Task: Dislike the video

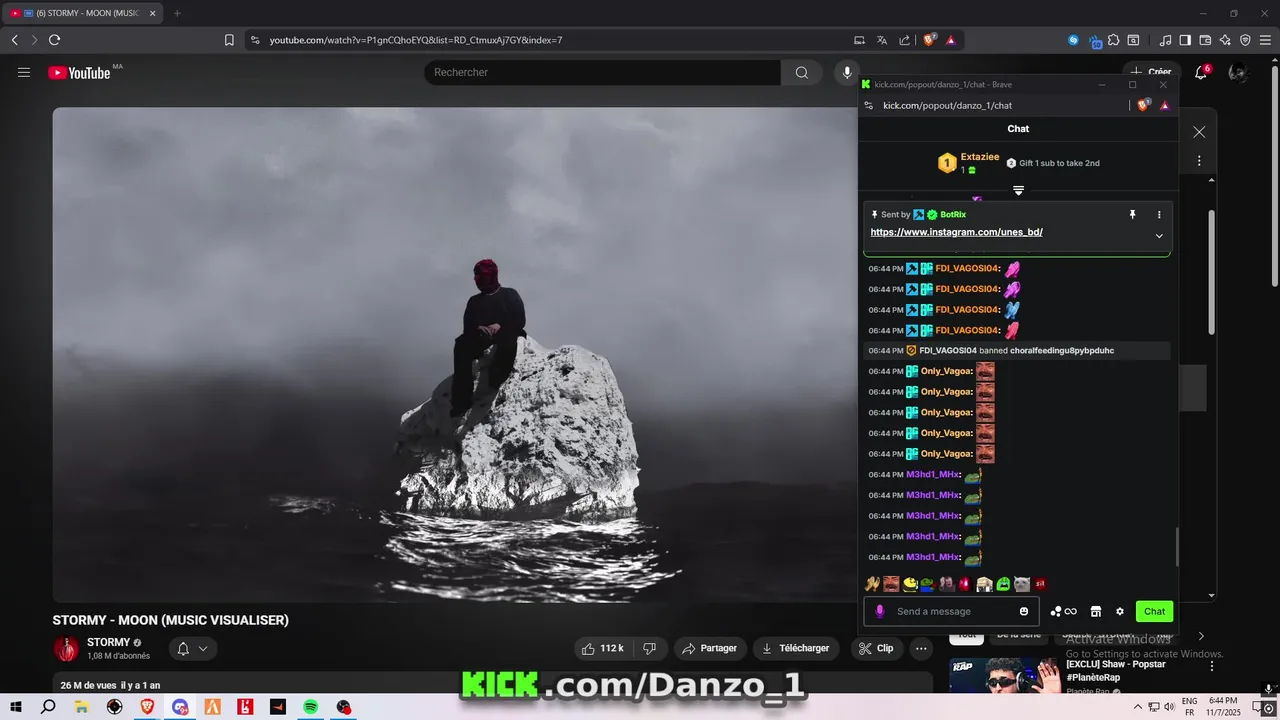Action: pyautogui.click(x=649, y=648)
